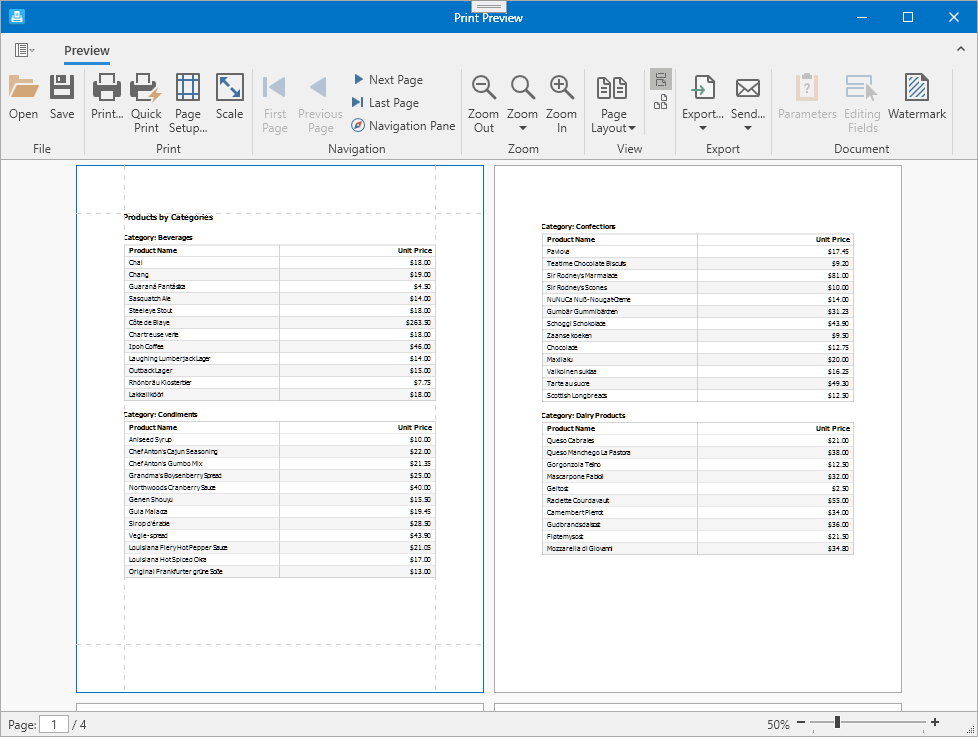
Task: Click the '$263.50' unit price cell
Action: coord(357,322)
